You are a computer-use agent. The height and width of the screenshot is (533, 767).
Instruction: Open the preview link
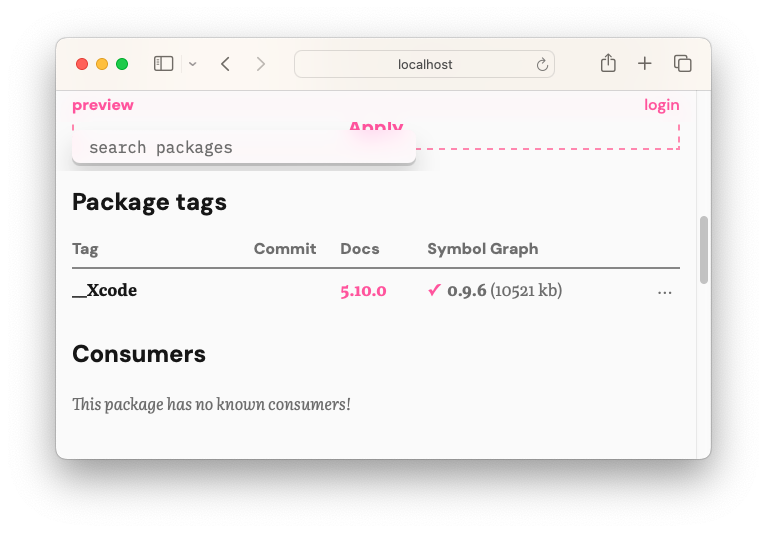coord(103,105)
